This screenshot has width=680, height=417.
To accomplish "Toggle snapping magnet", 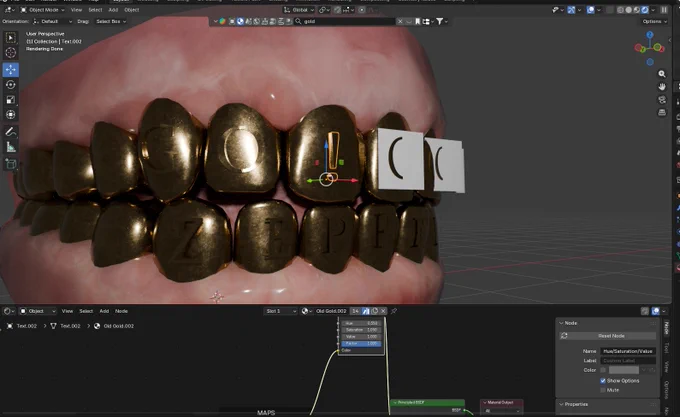I will click(x=337, y=10).
